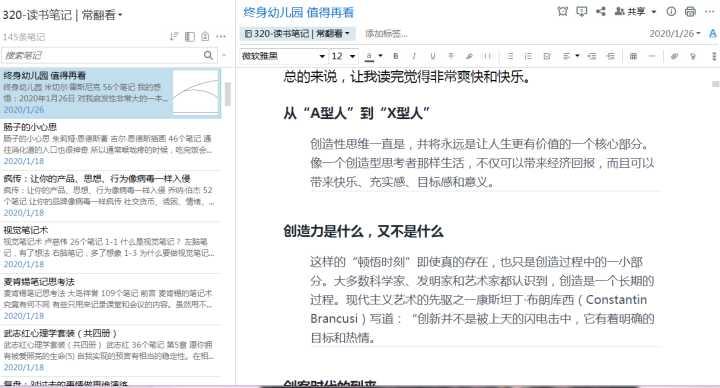Click the icon left of note list ellipsis
The image size is (720, 388).
205,36
